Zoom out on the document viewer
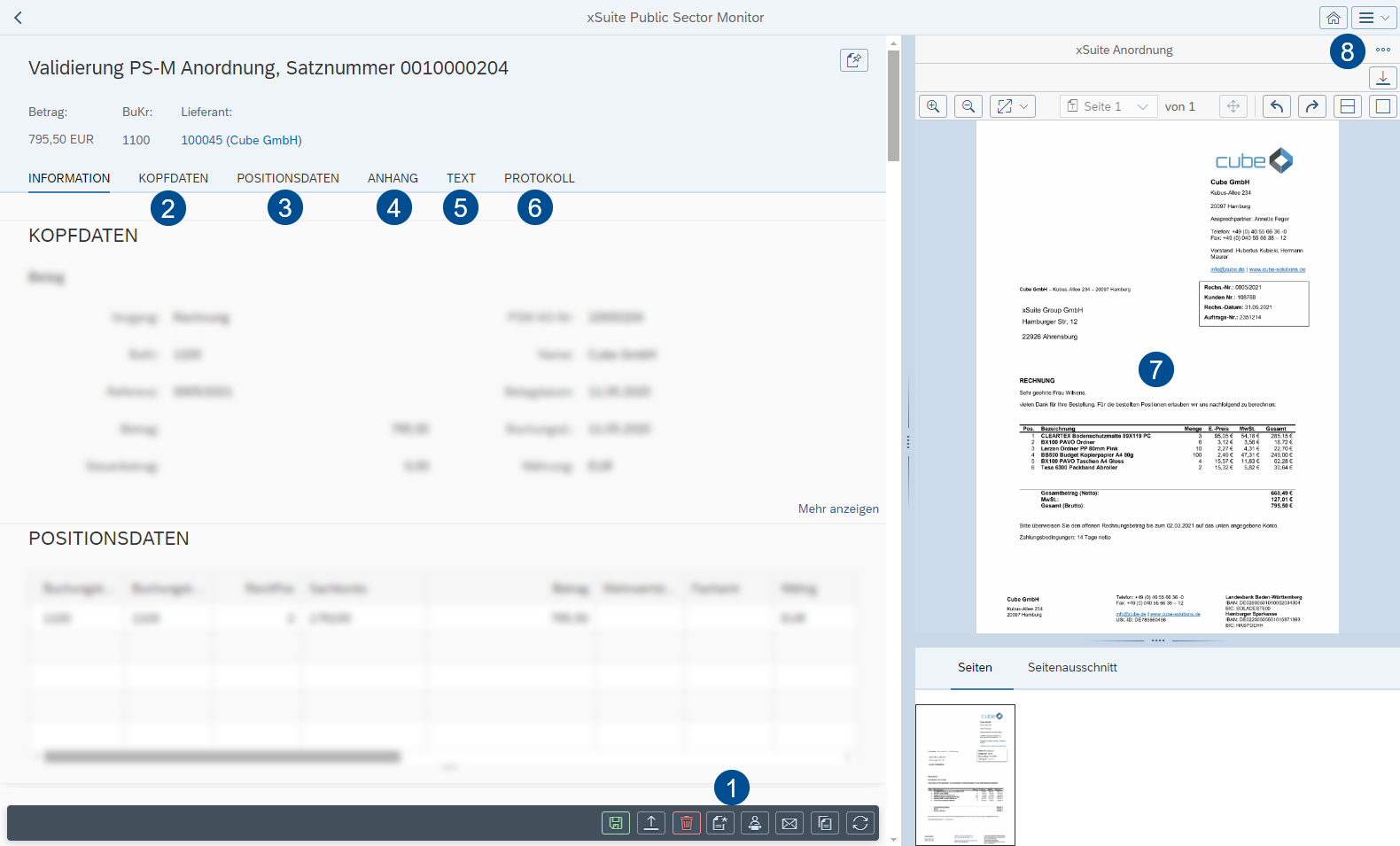This screenshot has width=1400, height=846. pyautogui.click(x=968, y=106)
